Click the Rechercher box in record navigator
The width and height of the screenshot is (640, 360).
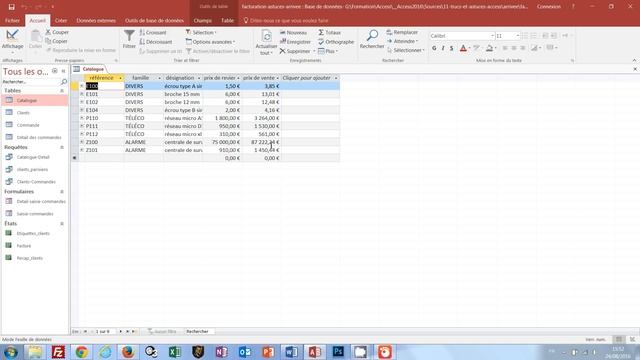[199, 331]
